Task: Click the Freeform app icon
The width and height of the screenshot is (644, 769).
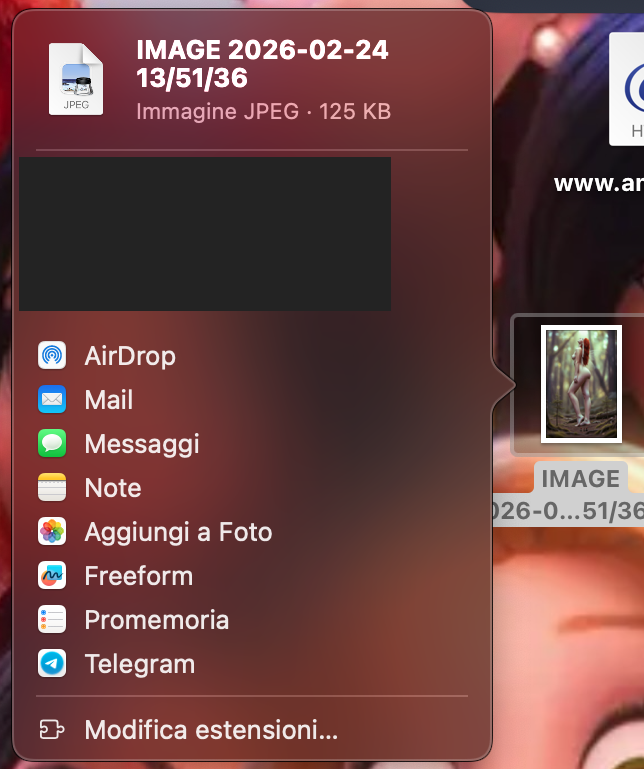Action: coord(52,575)
